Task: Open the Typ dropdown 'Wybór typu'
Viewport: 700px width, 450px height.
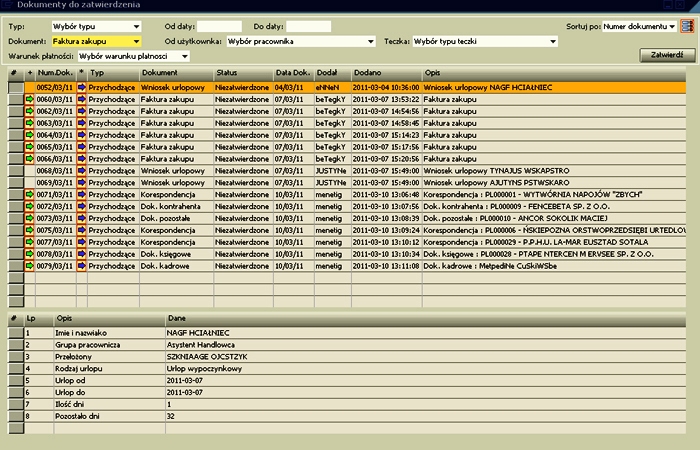Action: pyautogui.click(x=96, y=26)
